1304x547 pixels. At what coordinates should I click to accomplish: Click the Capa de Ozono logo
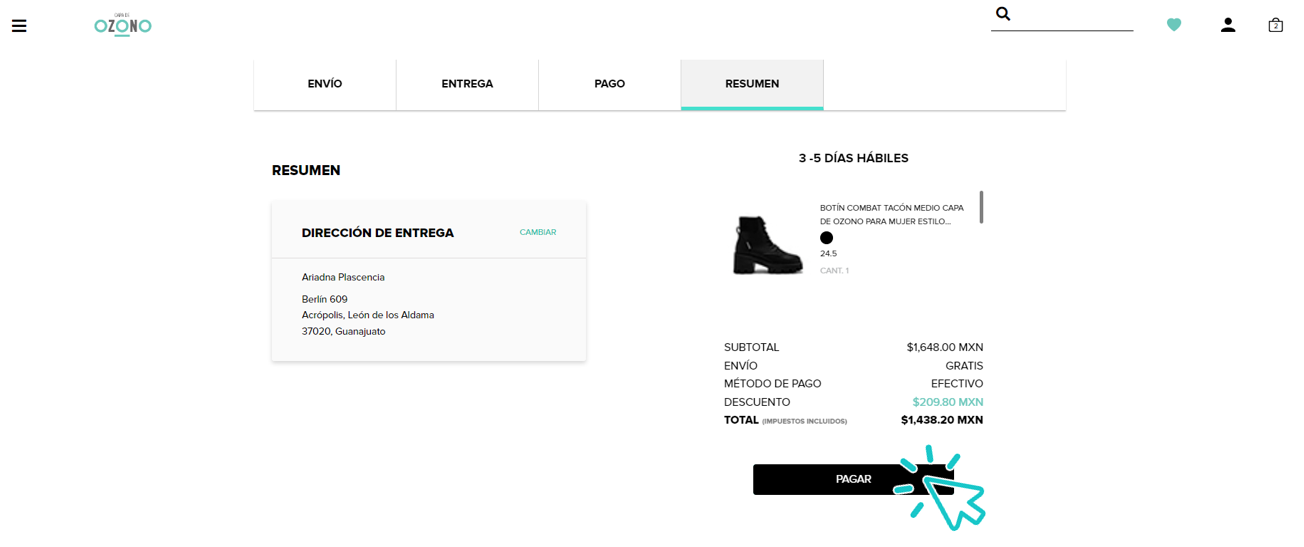(123, 25)
